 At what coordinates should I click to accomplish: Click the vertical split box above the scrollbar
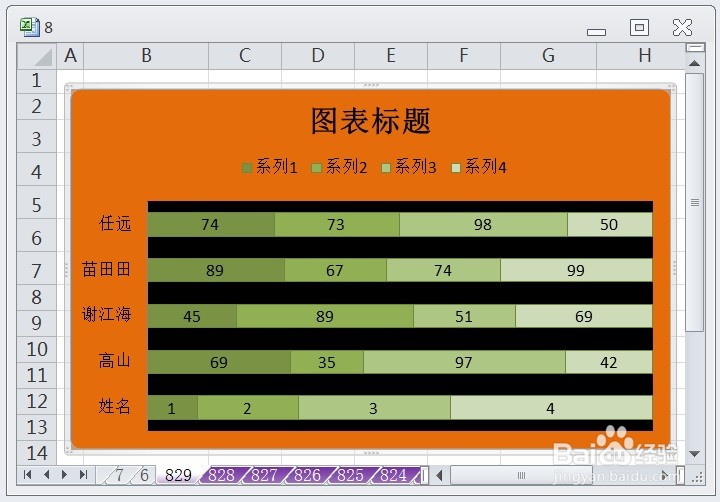pos(695,47)
